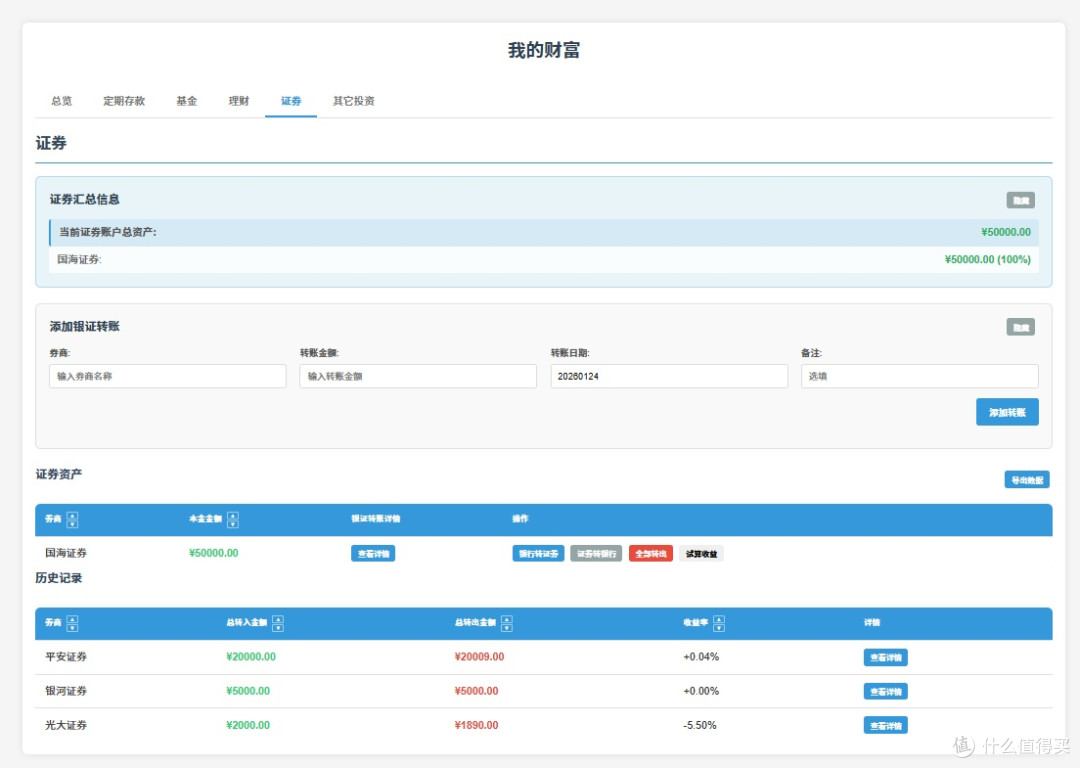Sort history by 总转出金额 arrows

tap(506, 623)
